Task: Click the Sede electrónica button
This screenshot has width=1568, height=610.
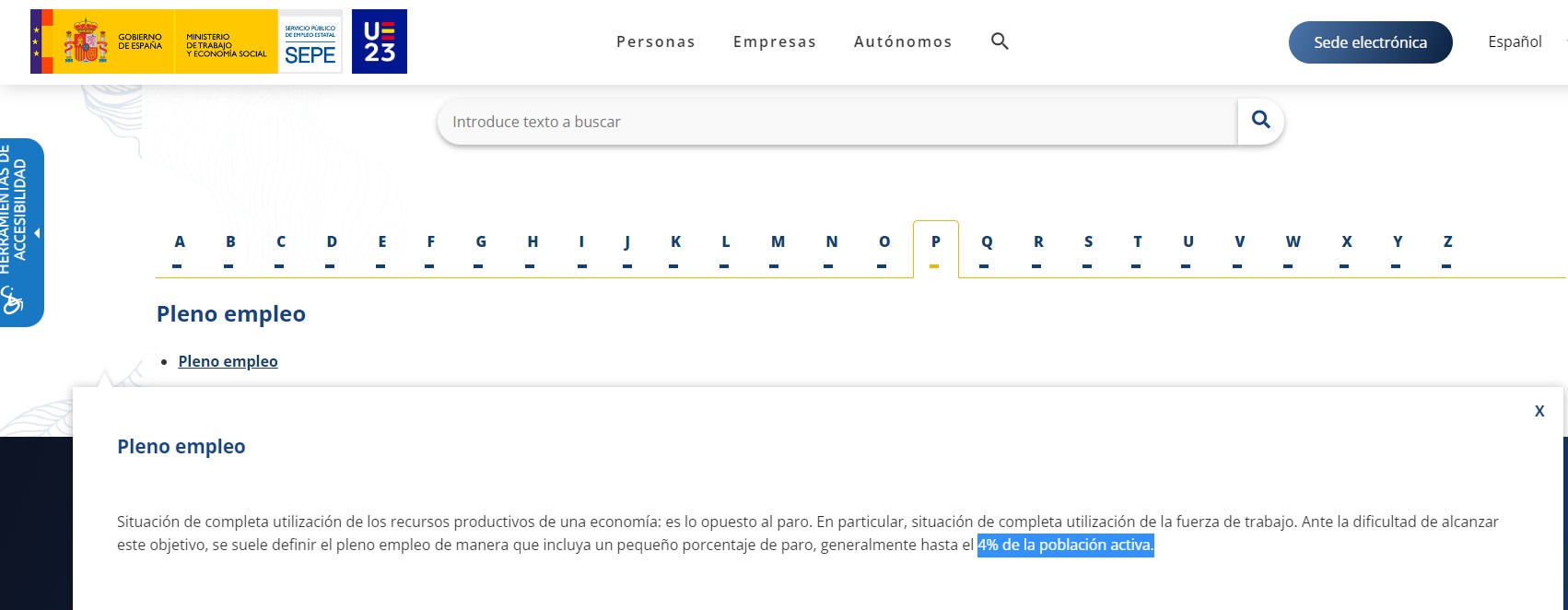Action: tap(1370, 42)
